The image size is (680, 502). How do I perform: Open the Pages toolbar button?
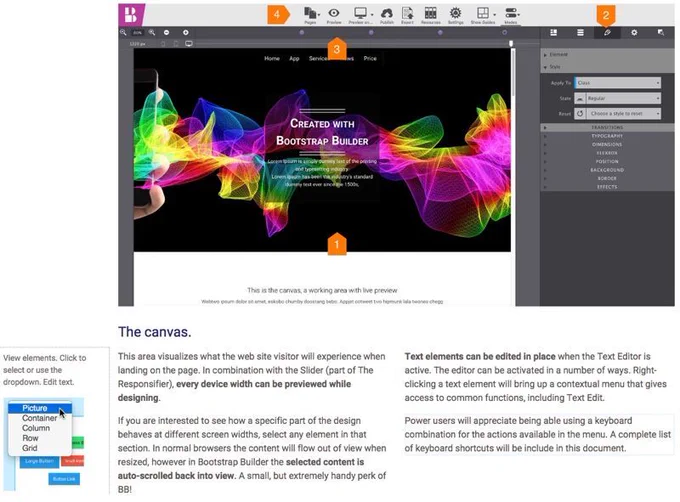tap(310, 13)
